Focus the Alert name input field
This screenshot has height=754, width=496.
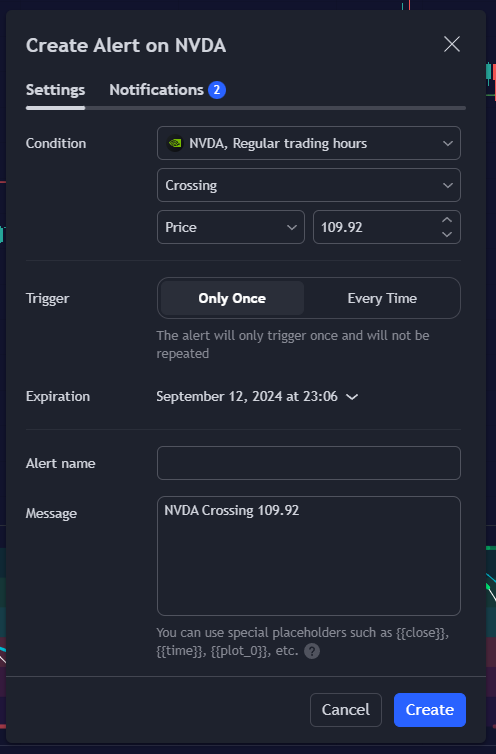pos(308,463)
